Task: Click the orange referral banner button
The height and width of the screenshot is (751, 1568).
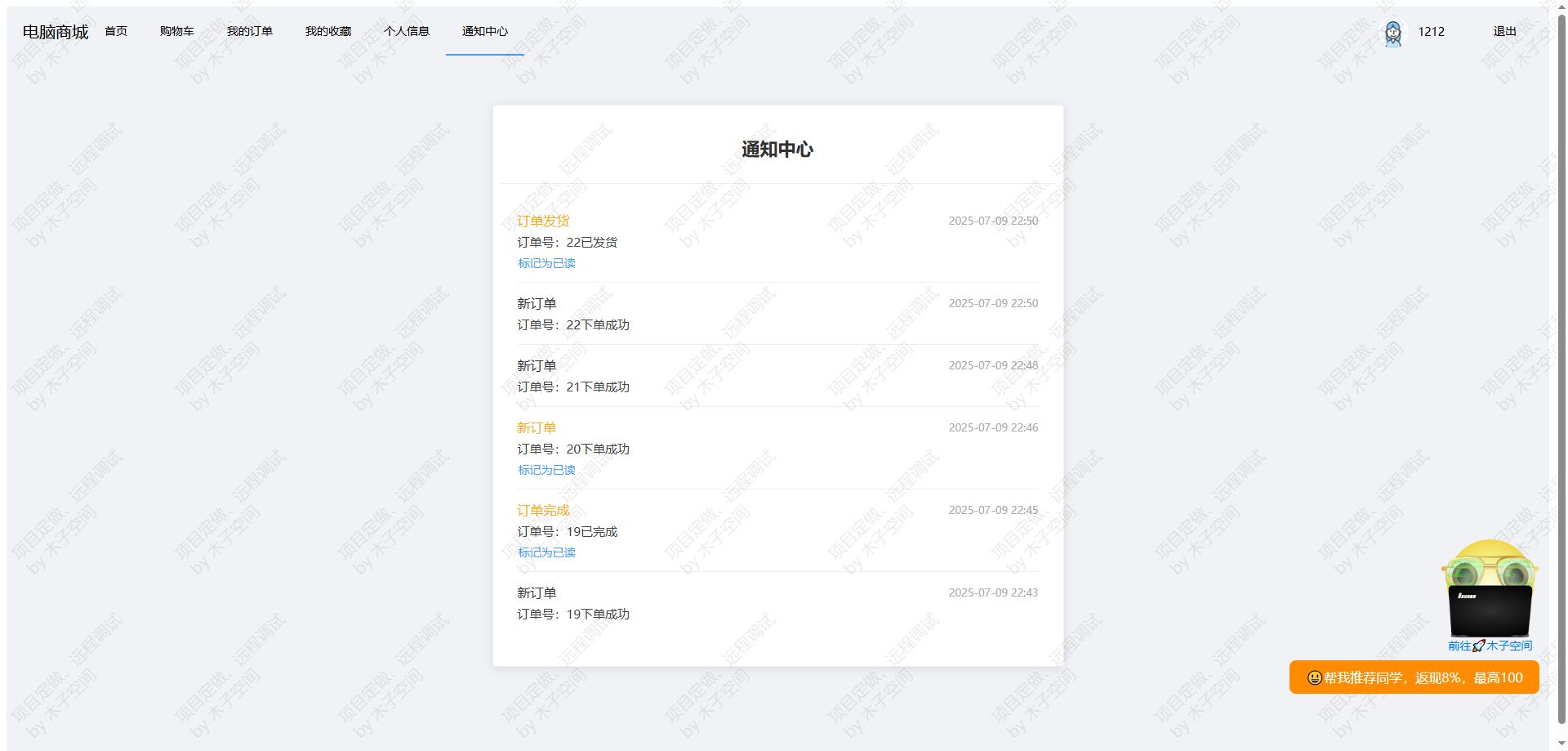Action: point(1414,677)
